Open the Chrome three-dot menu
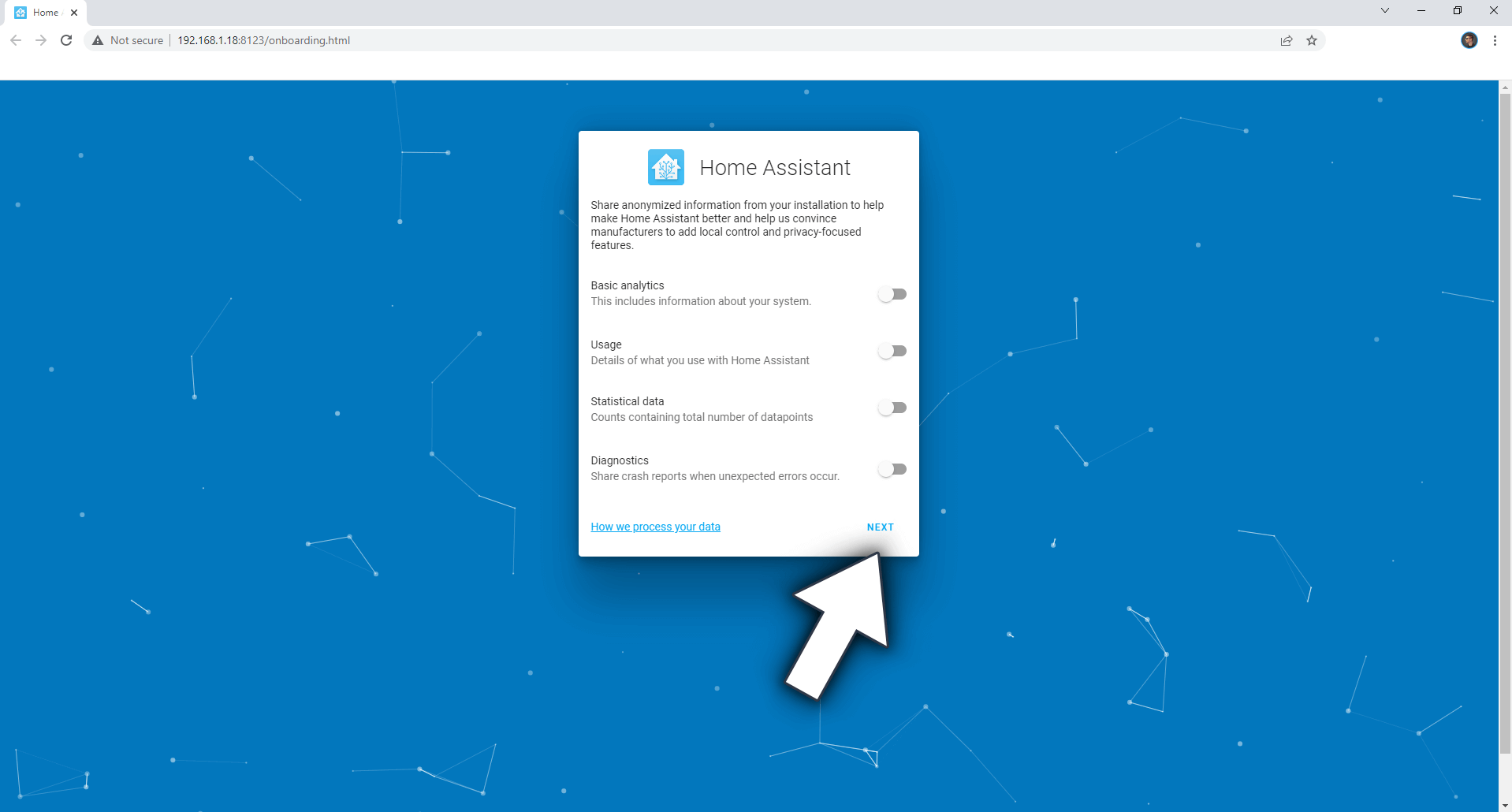Viewport: 1512px width, 812px height. tap(1495, 40)
